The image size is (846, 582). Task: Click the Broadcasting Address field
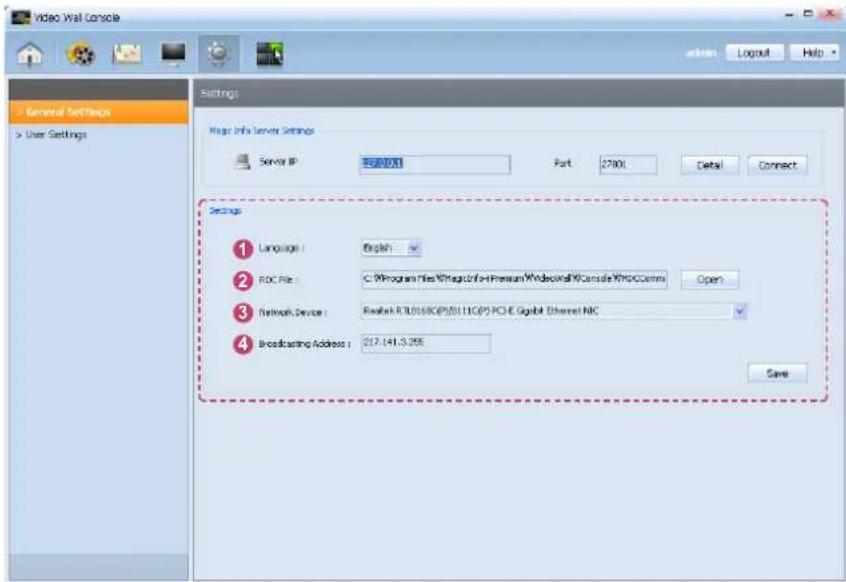426,343
